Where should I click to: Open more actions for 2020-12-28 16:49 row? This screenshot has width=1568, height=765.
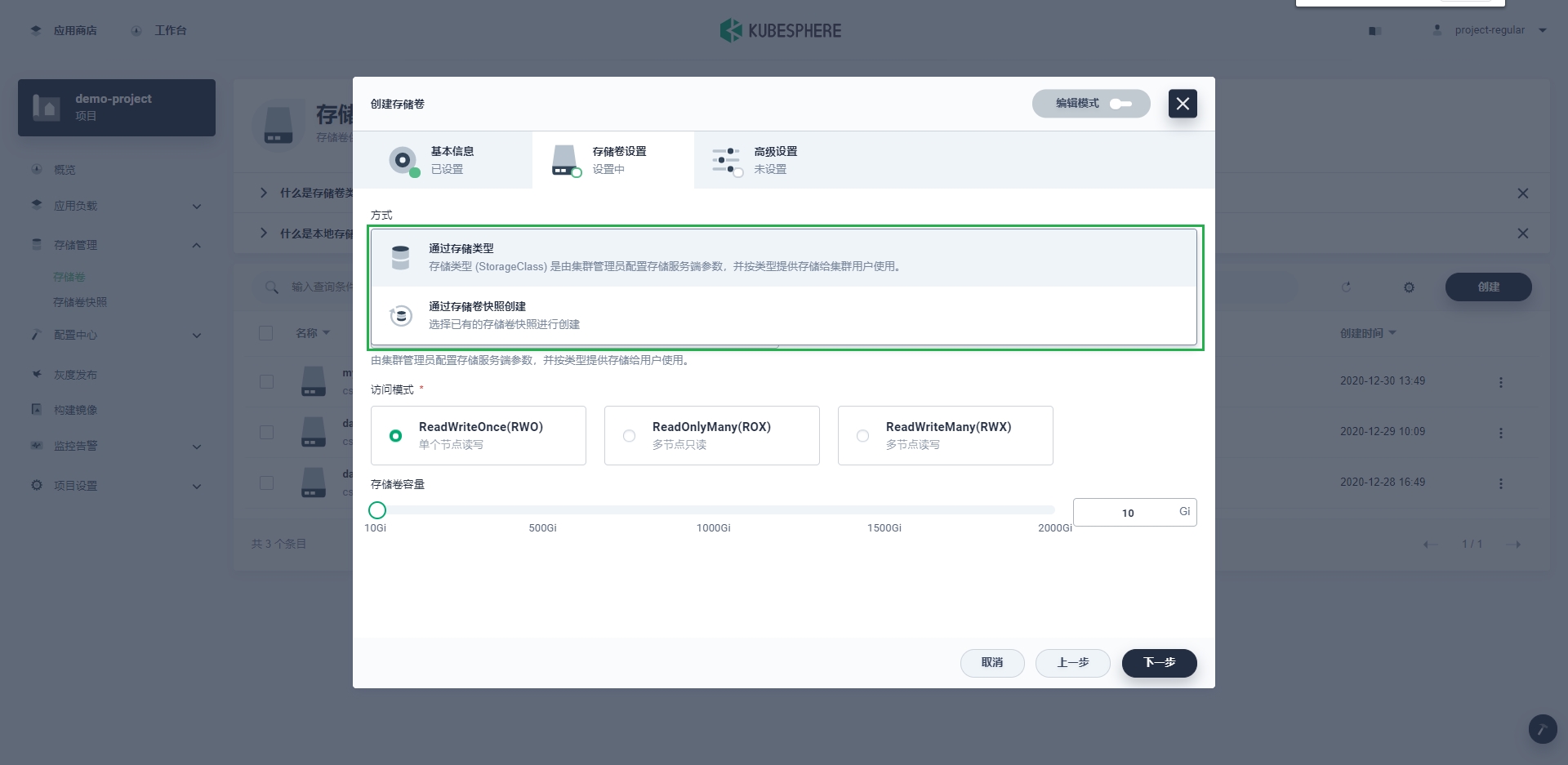pos(1500,483)
